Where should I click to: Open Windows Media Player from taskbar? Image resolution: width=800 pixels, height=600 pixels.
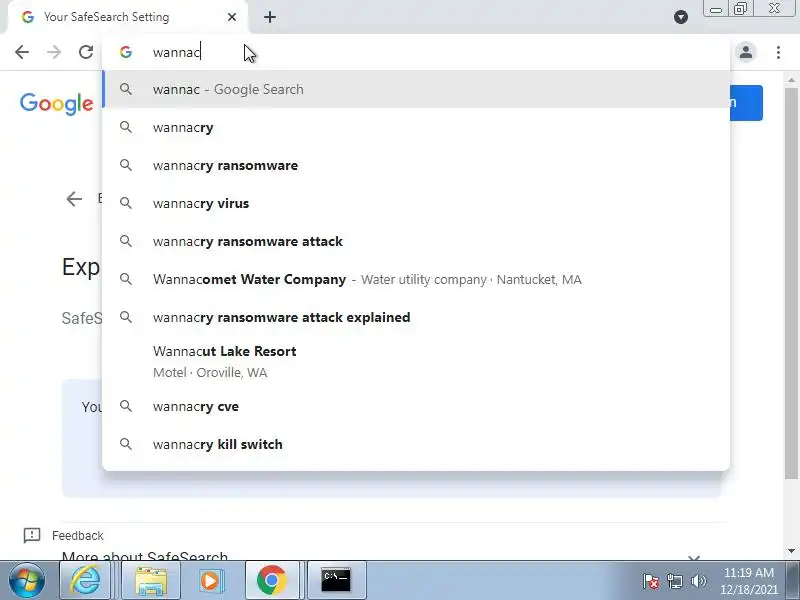tap(210, 581)
